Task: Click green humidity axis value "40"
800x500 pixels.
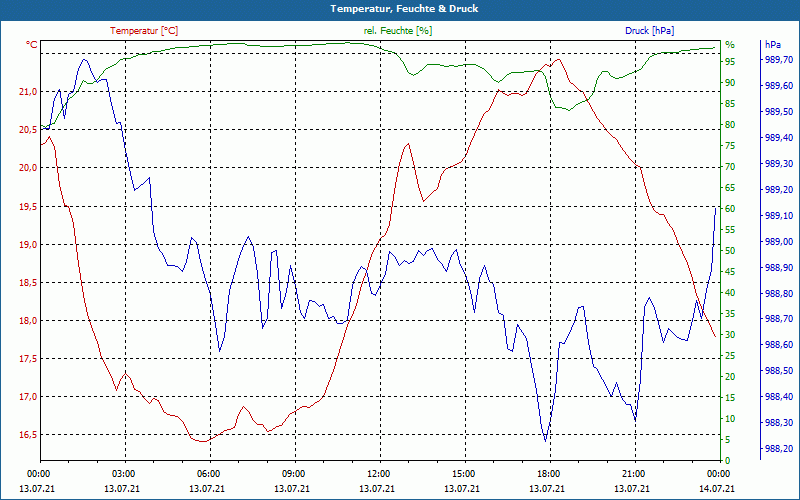Action: coord(730,293)
